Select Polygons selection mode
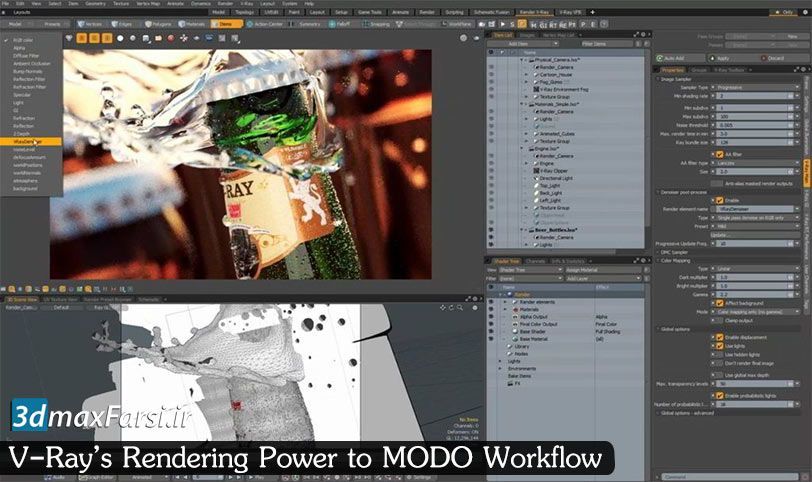This screenshot has height=482, width=812. click(158, 24)
